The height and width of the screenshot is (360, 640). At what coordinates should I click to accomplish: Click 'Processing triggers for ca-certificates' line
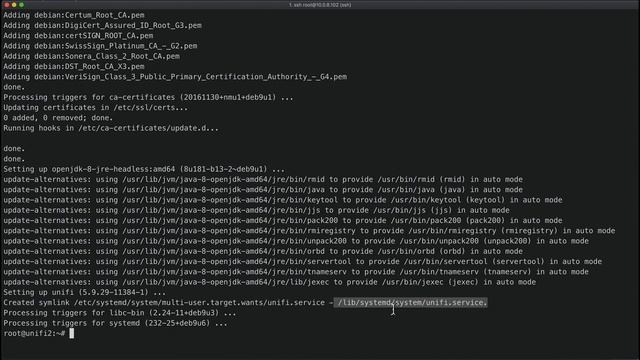point(148,97)
